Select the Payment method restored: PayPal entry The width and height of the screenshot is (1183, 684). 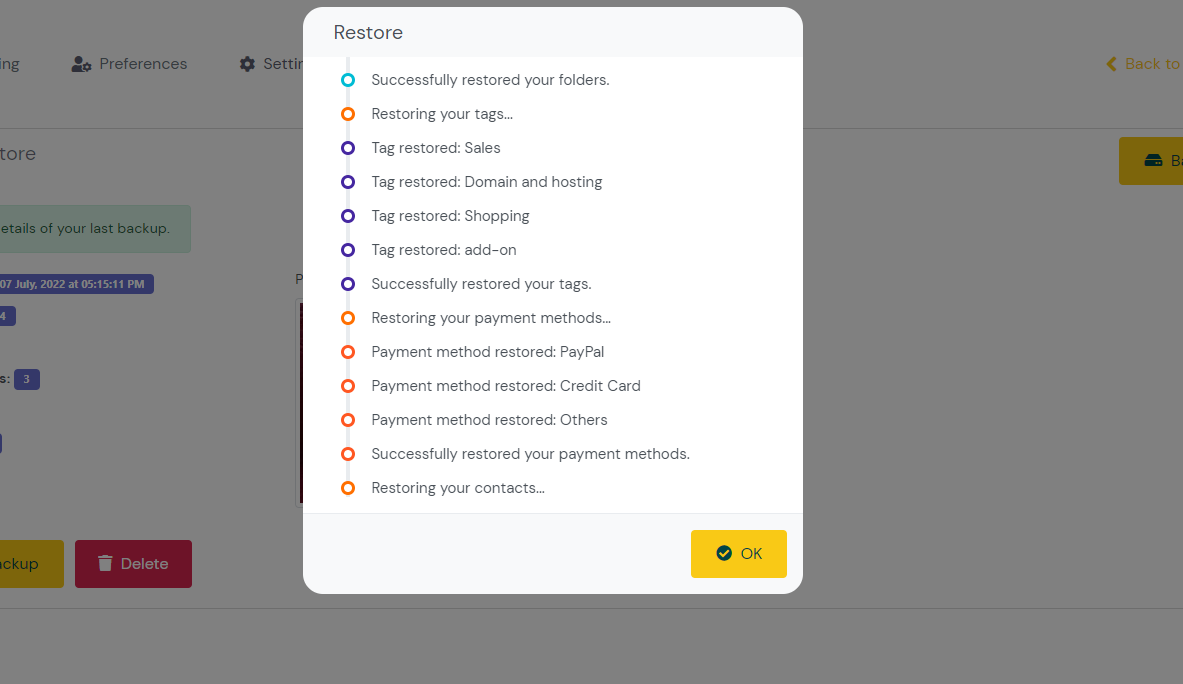tap(487, 351)
